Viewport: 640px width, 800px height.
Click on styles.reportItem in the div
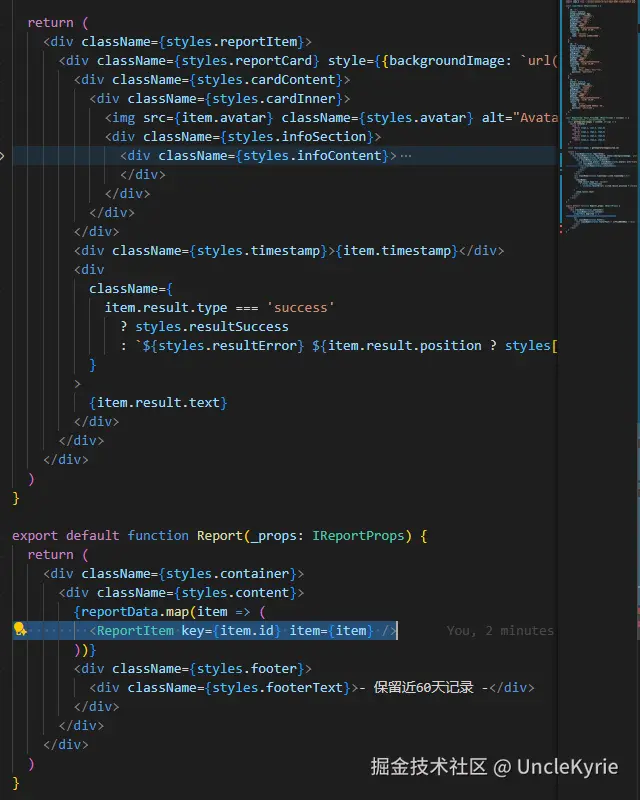[x=232, y=41]
